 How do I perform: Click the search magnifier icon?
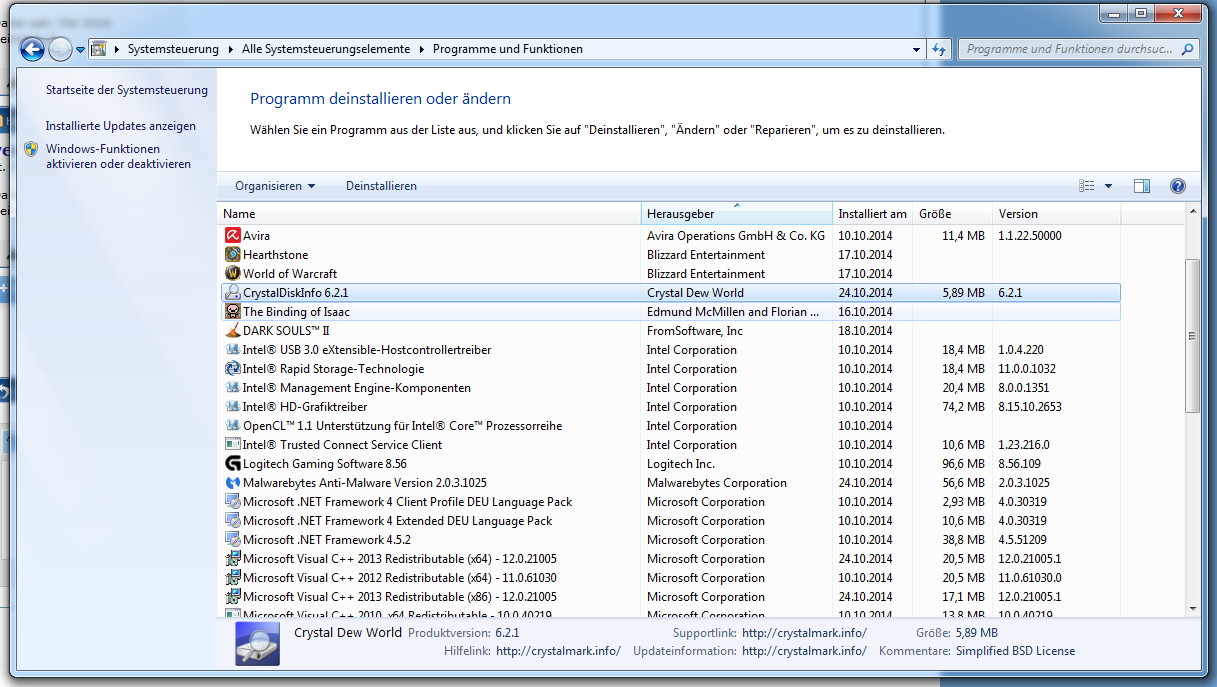pyautogui.click(x=1187, y=48)
